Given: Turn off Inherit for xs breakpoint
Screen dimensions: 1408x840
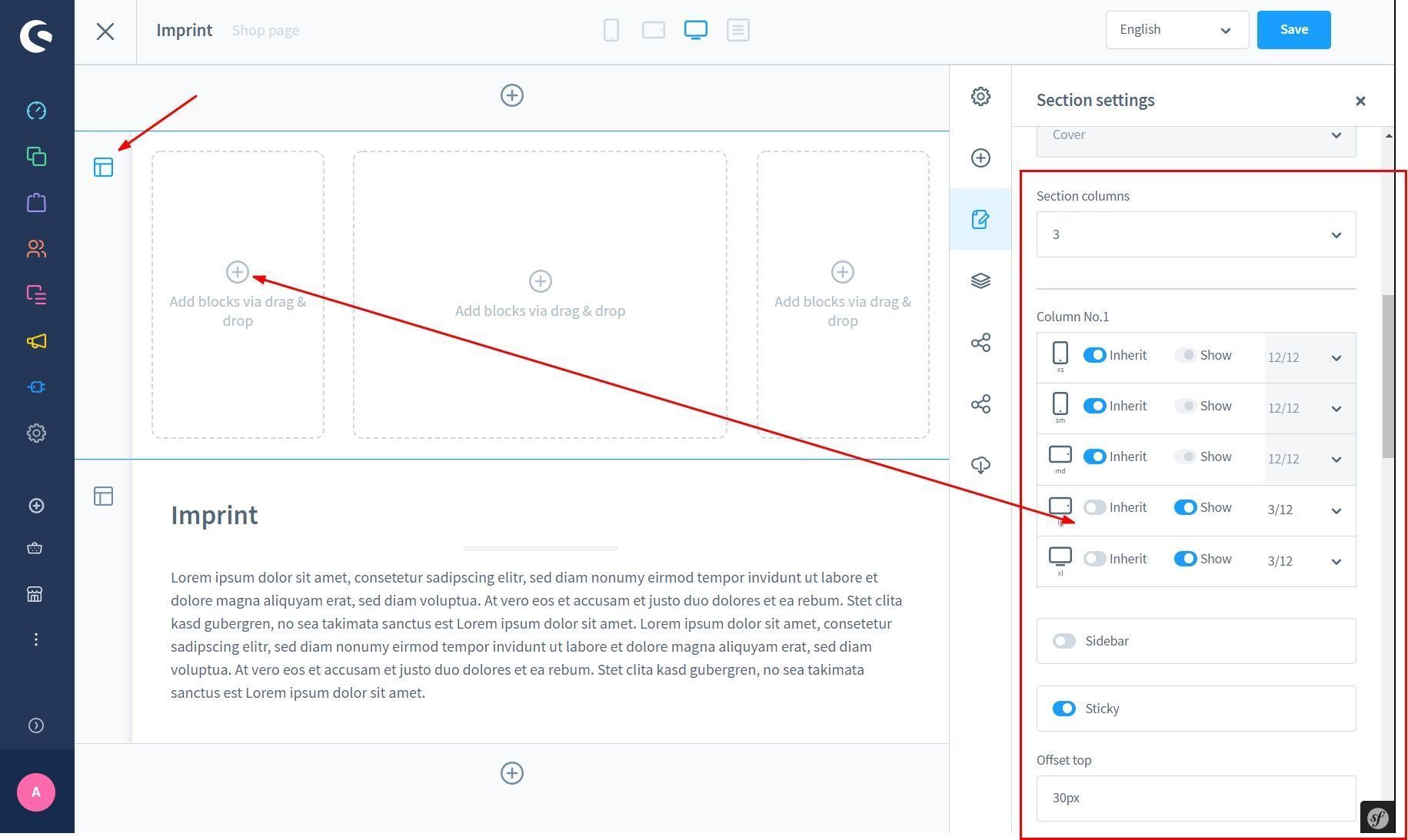Looking at the screenshot, I should coord(1094,355).
